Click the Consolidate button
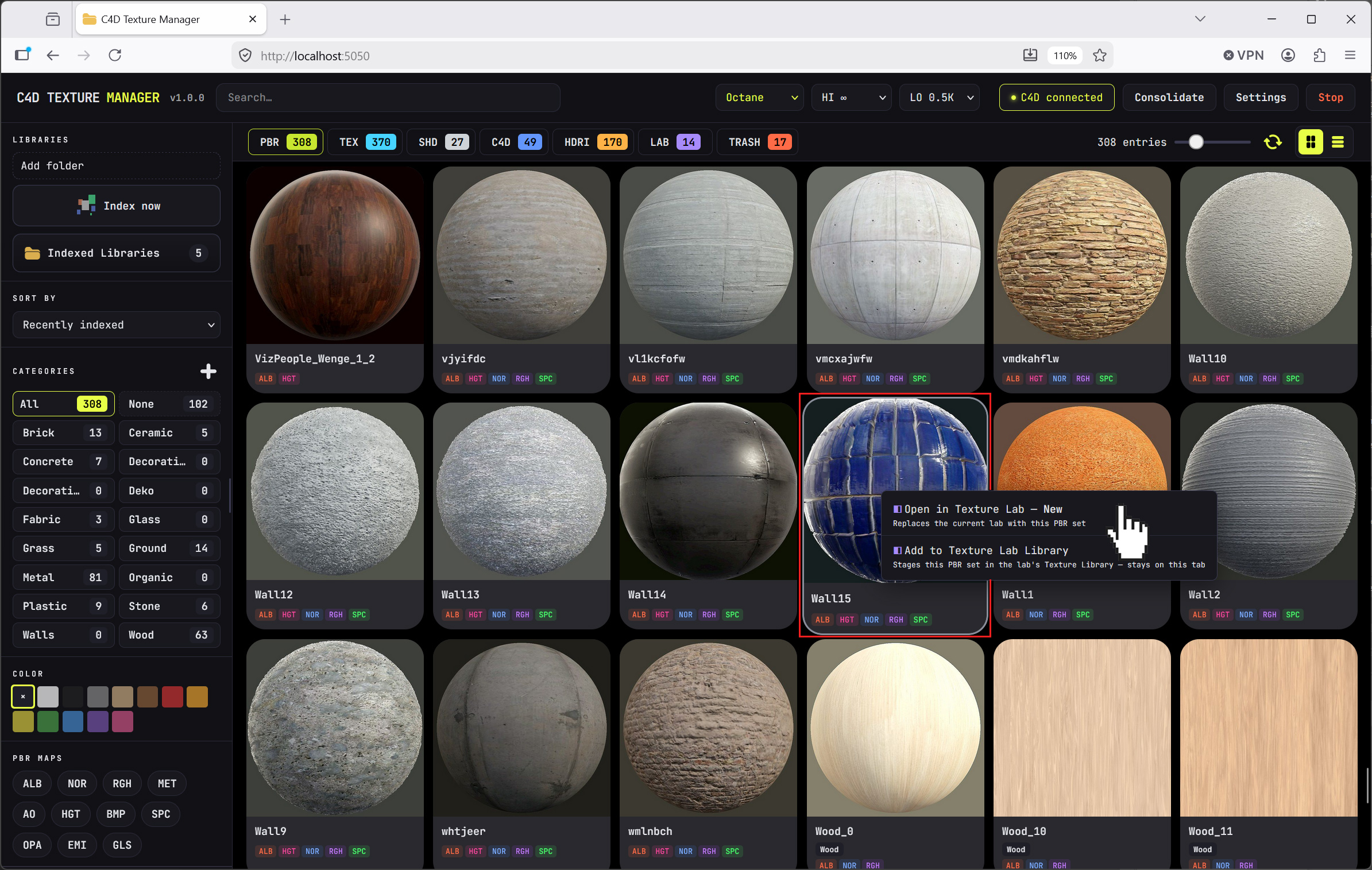 coord(1169,98)
